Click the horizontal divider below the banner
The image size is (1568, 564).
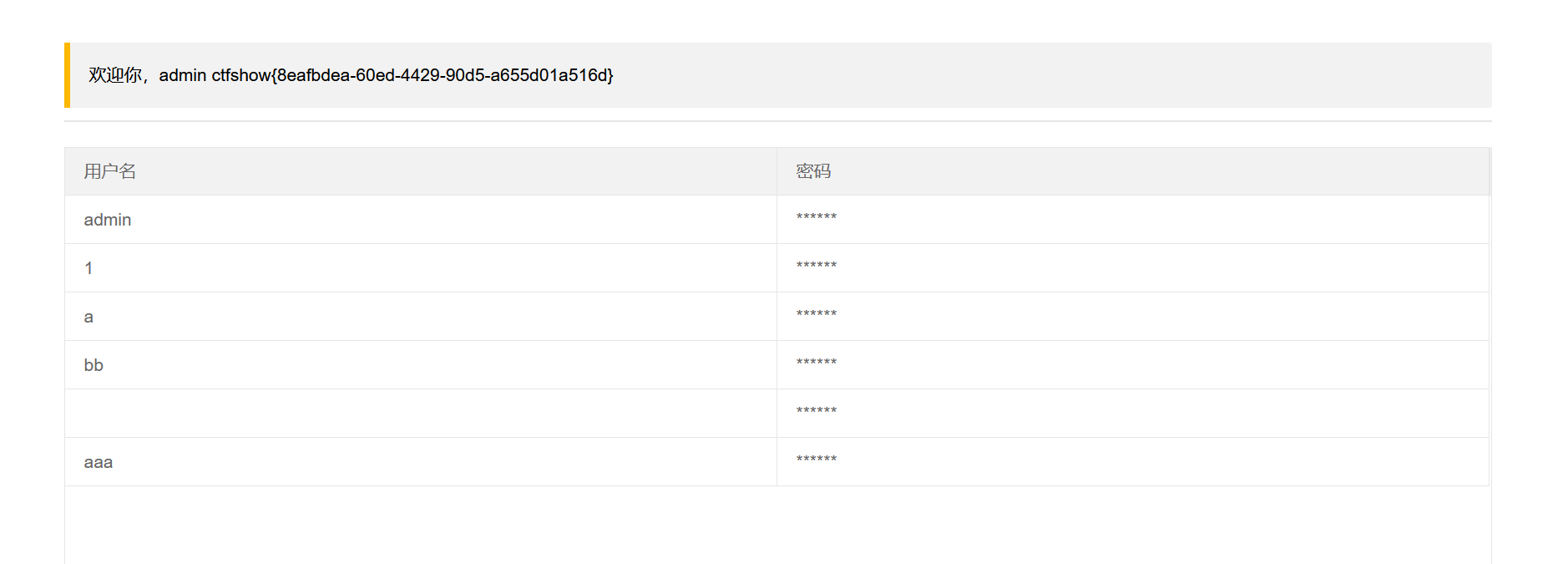pos(777,121)
